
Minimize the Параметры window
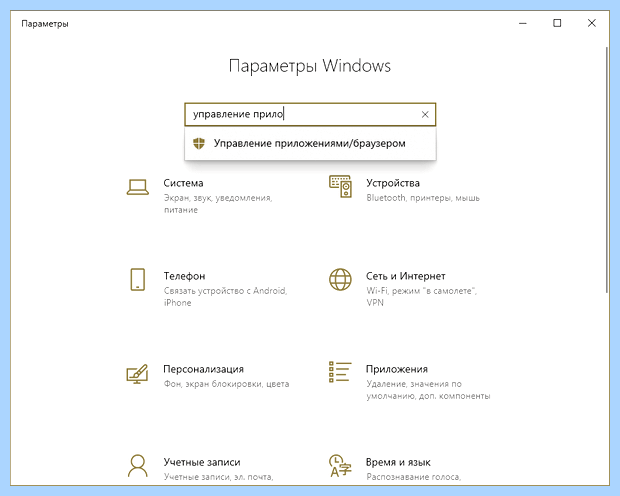pyautogui.click(x=523, y=23)
